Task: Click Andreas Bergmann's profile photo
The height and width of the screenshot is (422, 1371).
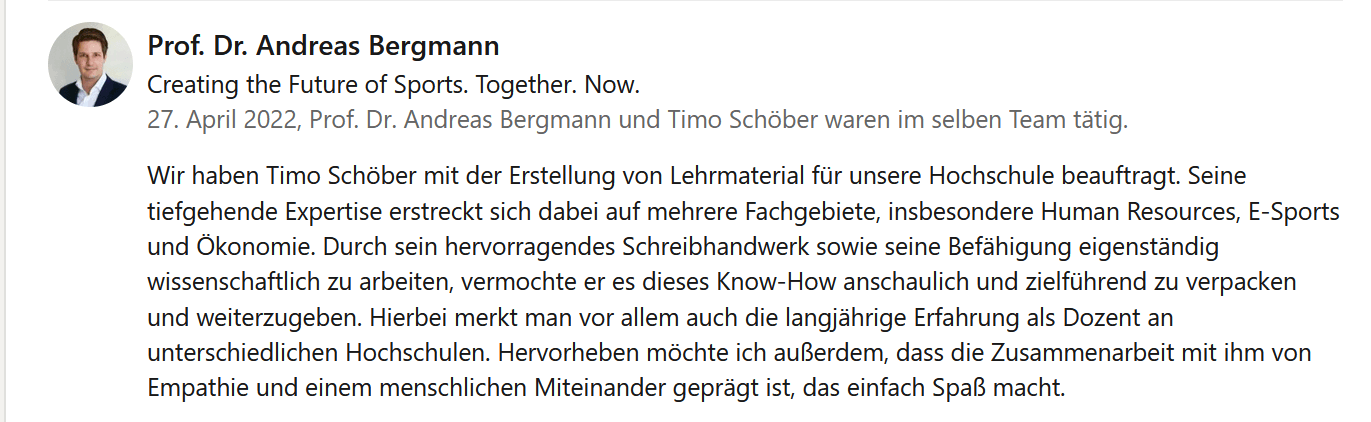Action: [x=90, y=65]
